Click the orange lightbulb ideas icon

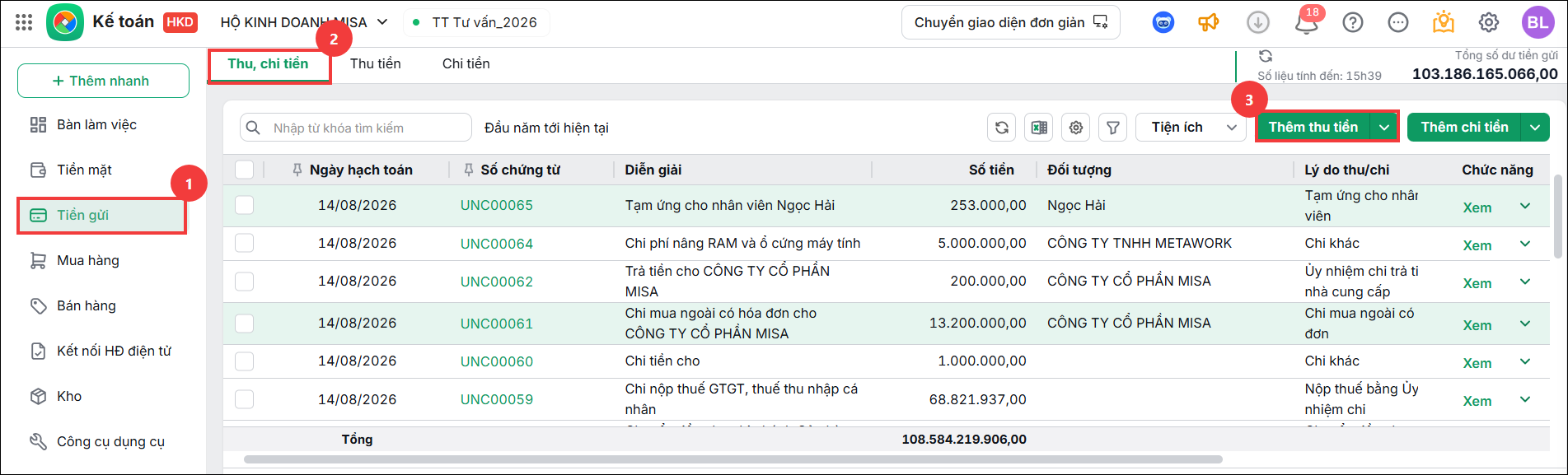(1444, 22)
